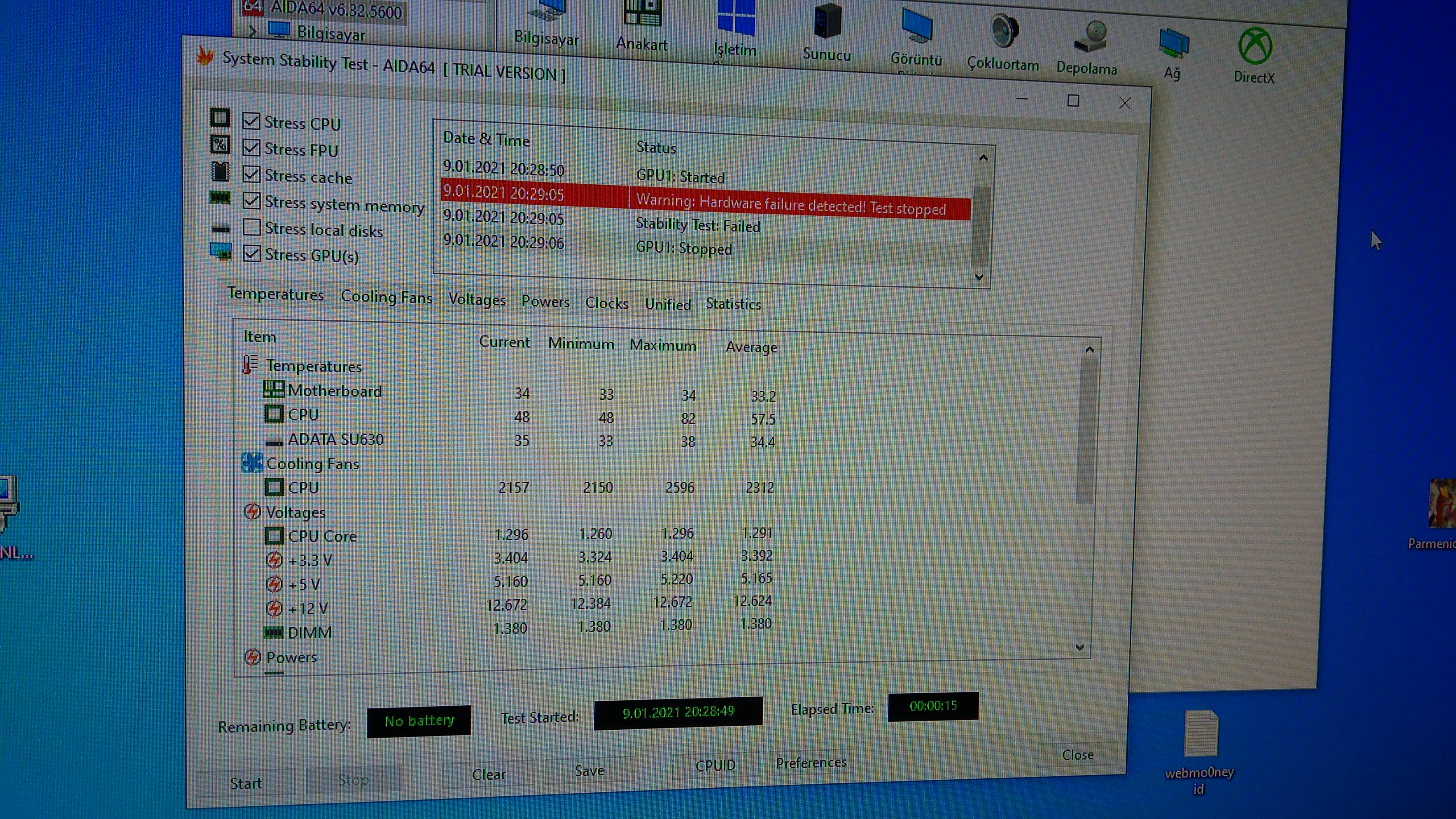Disable the Stress GPU(s) checkbox
Viewport: 1456px width, 819px height.
252,253
